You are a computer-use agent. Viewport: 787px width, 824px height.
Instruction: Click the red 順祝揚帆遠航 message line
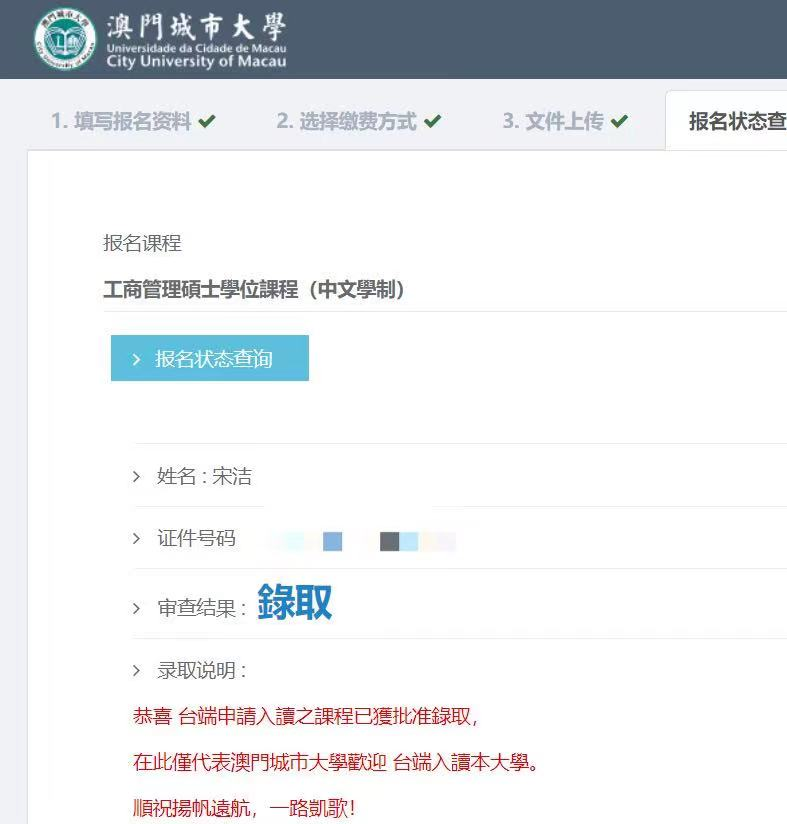244,808
